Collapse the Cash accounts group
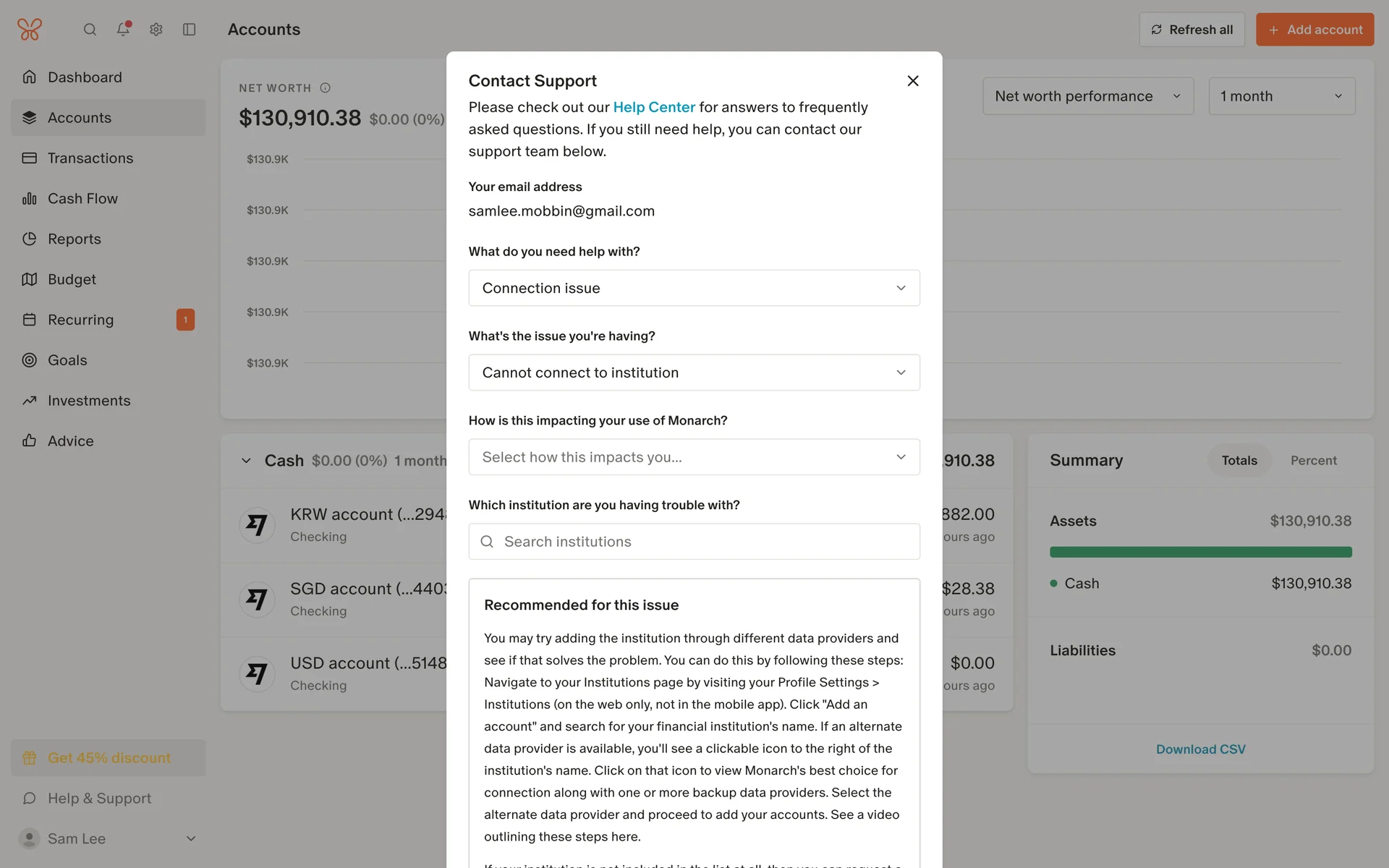 point(246,461)
